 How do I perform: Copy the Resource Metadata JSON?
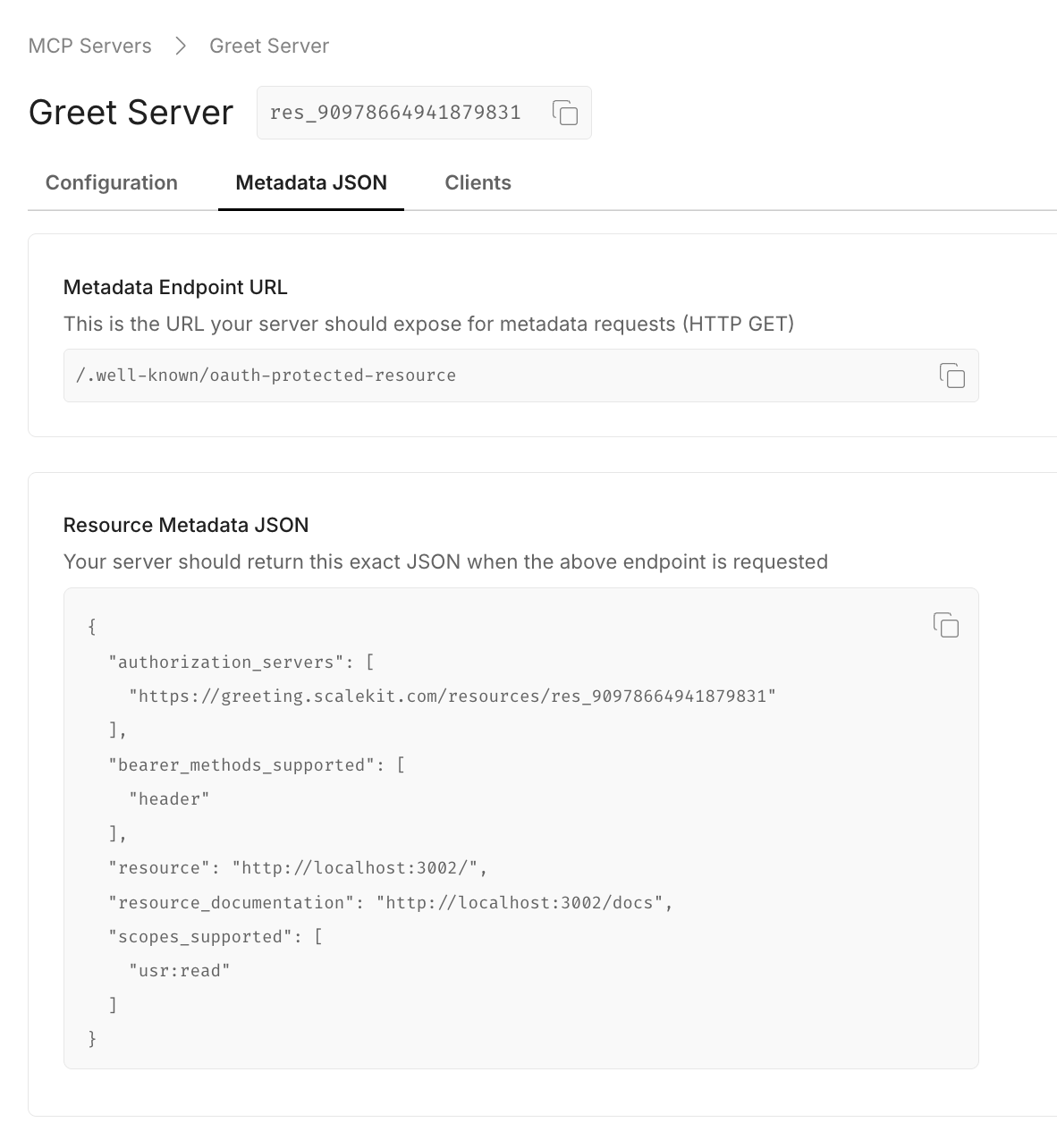coord(945,626)
